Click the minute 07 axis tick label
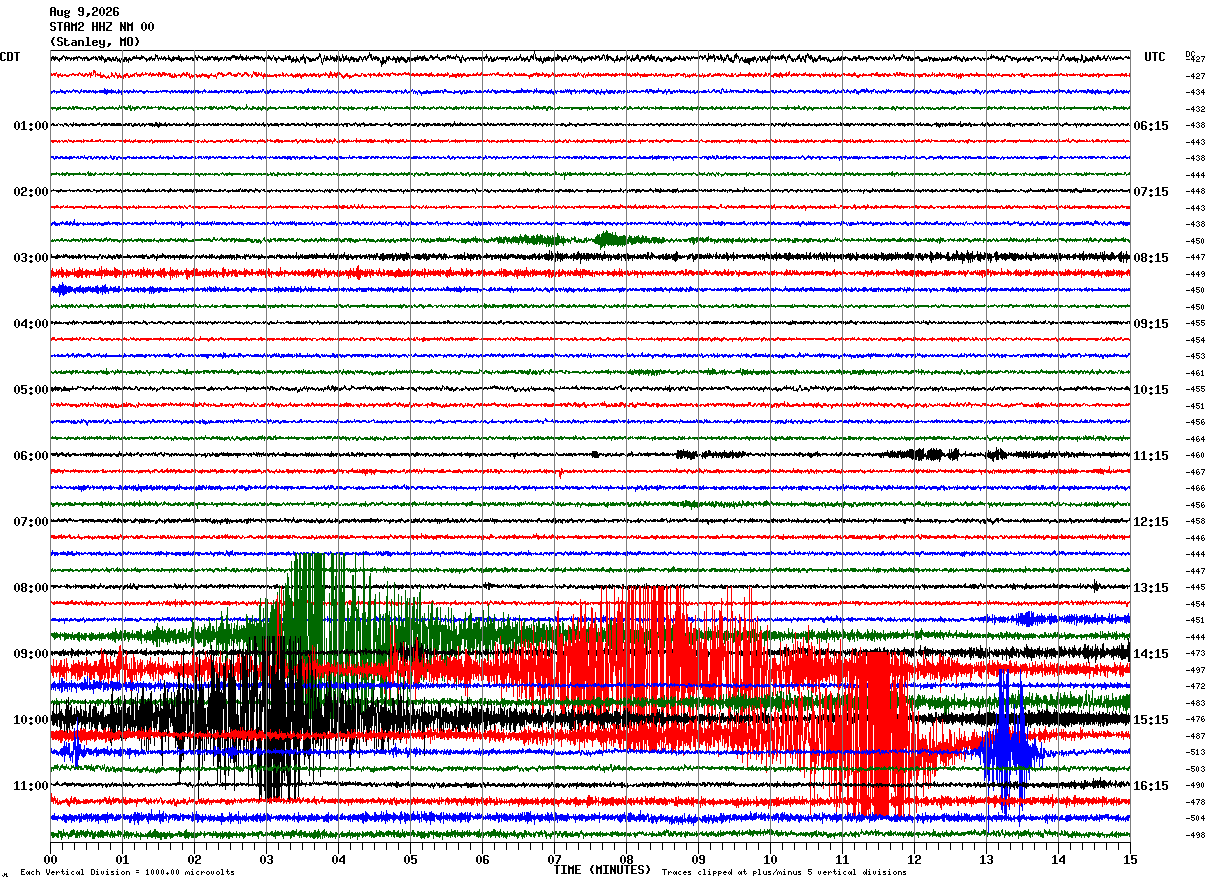This screenshot has height=886, width=1210. (x=554, y=859)
